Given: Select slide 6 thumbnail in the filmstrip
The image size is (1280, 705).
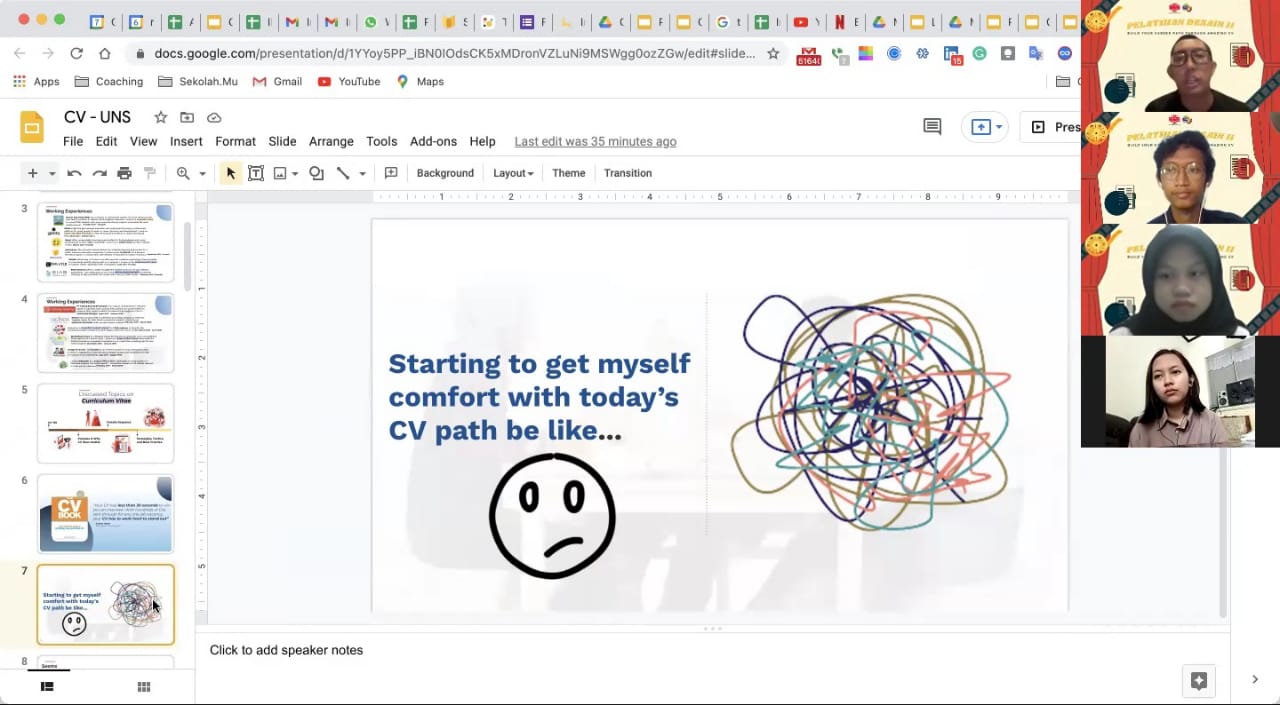Looking at the screenshot, I should pos(105,514).
